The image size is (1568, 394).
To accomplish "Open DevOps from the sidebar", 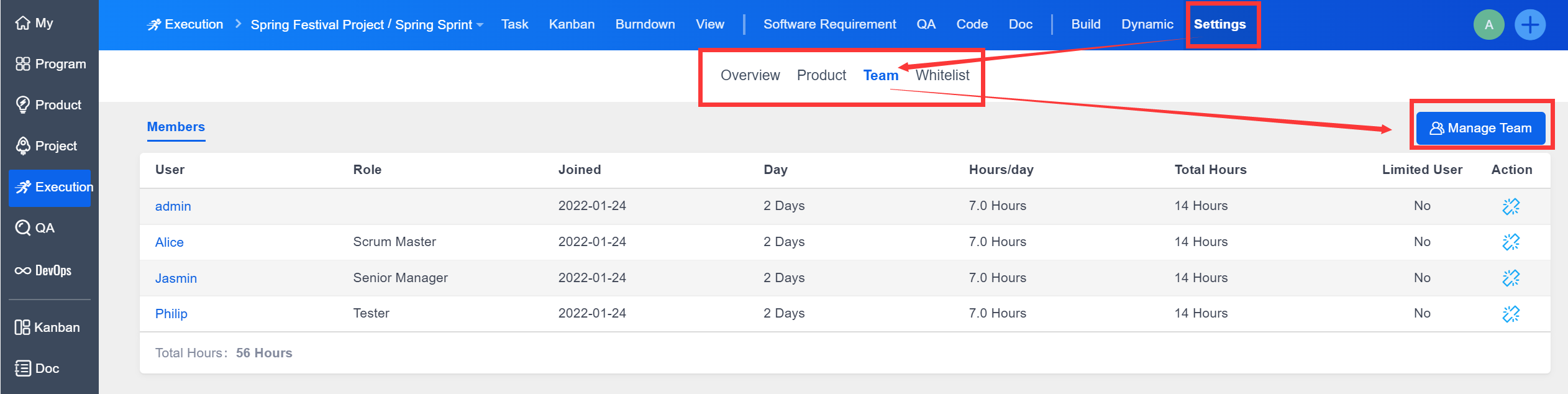I will click(x=43, y=270).
